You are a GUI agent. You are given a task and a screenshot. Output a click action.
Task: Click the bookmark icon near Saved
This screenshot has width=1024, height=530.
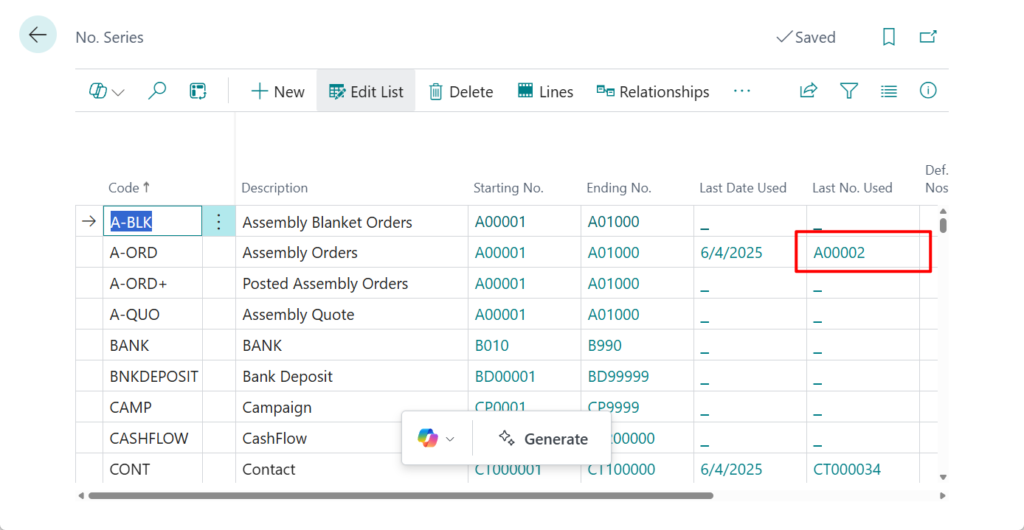pos(888,37)
